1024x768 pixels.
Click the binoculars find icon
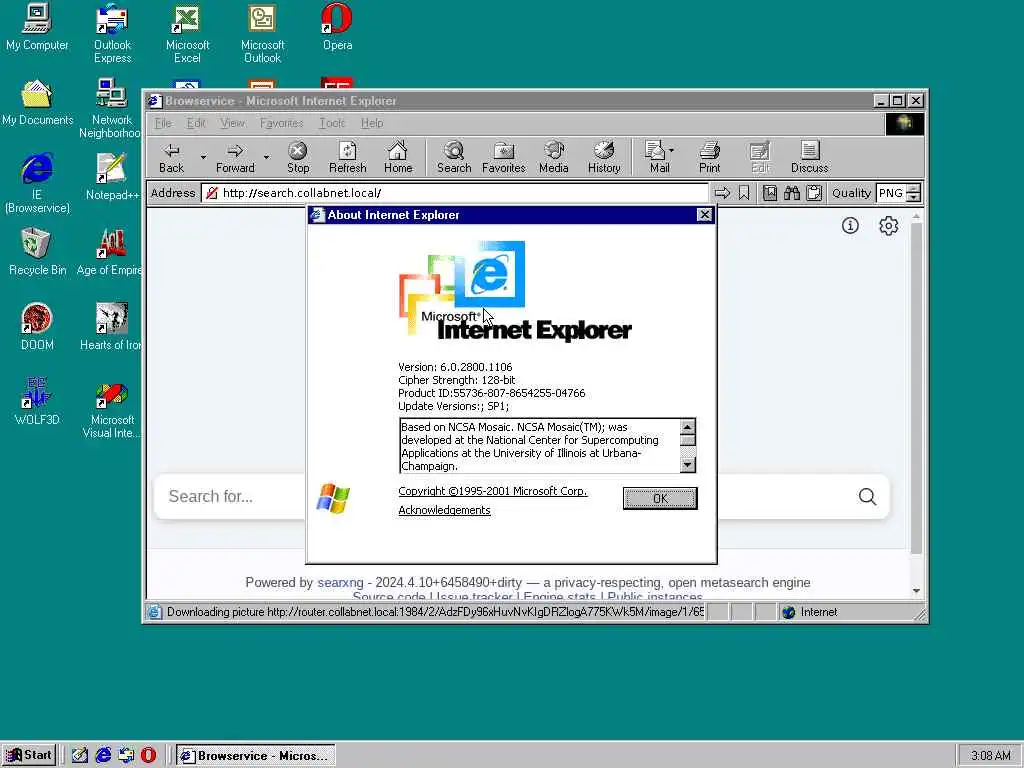tap(792, 193)
